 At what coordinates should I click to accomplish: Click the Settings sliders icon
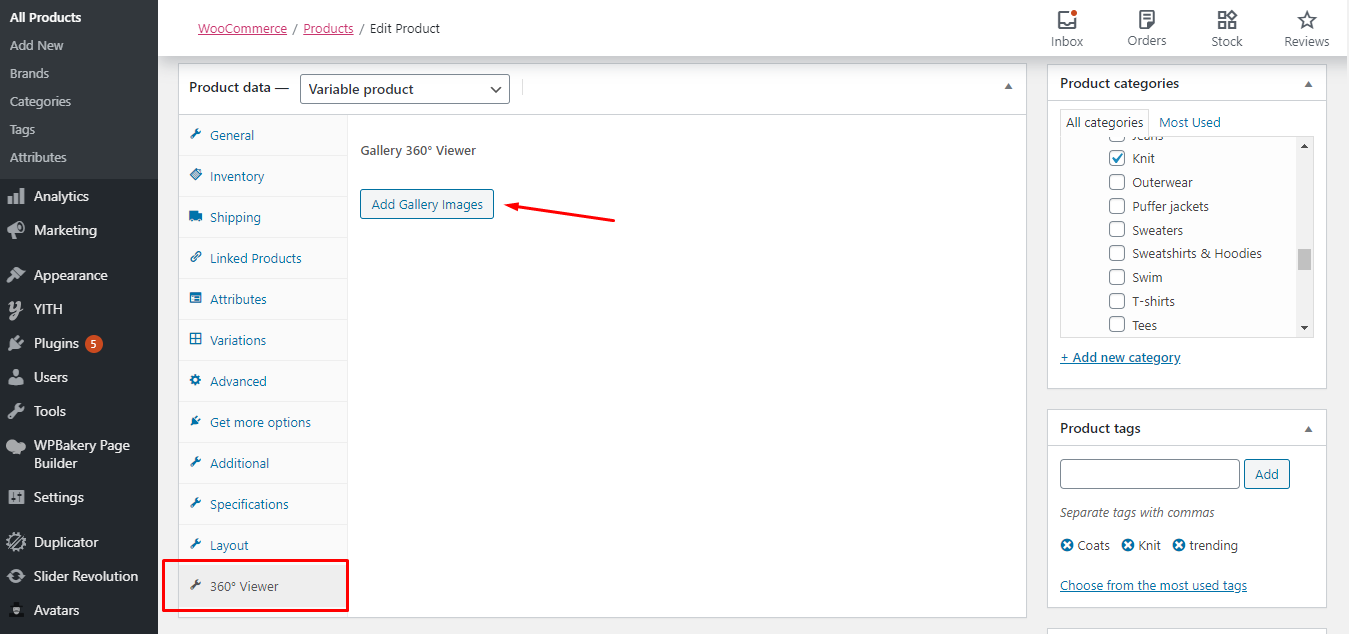[x=16, y=497]
